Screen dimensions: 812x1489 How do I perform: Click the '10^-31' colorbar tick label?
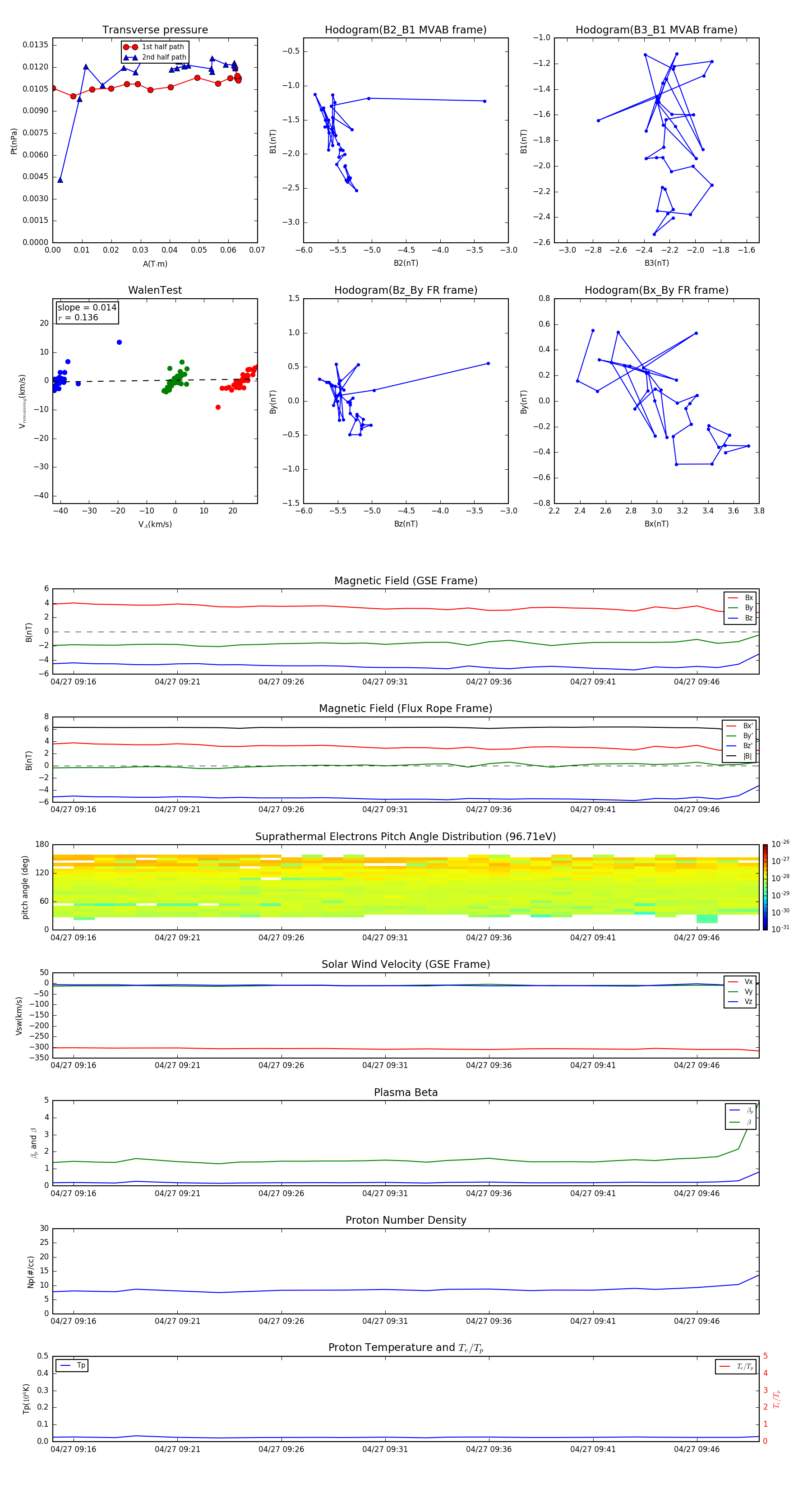(x=780, y=929)
